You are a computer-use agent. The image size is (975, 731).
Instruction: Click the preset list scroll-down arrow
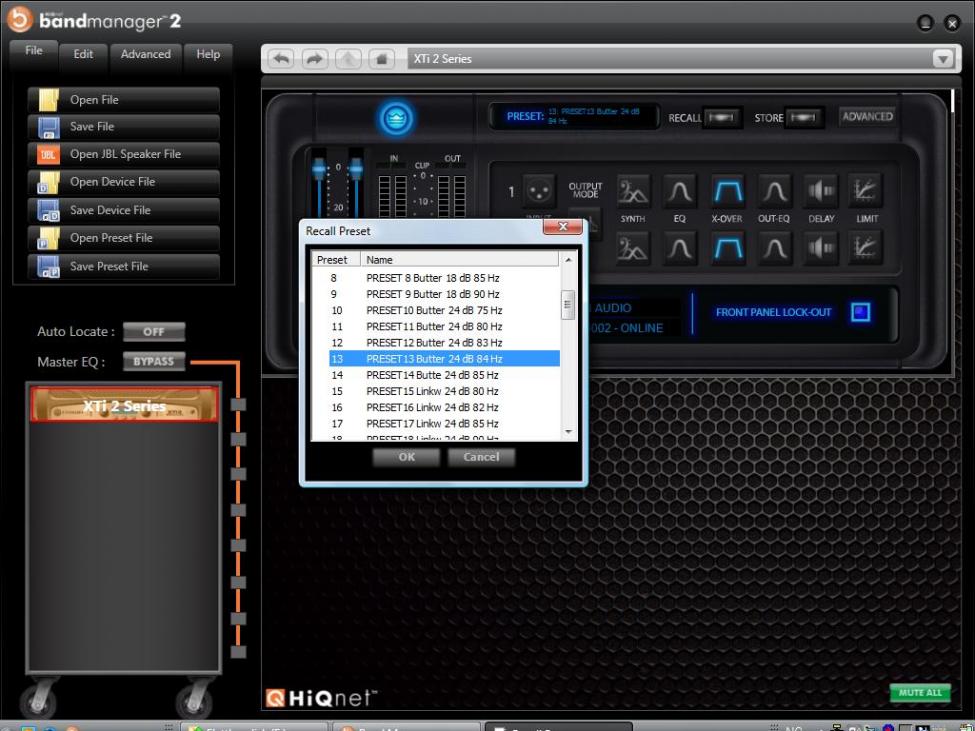pos(569,432)
